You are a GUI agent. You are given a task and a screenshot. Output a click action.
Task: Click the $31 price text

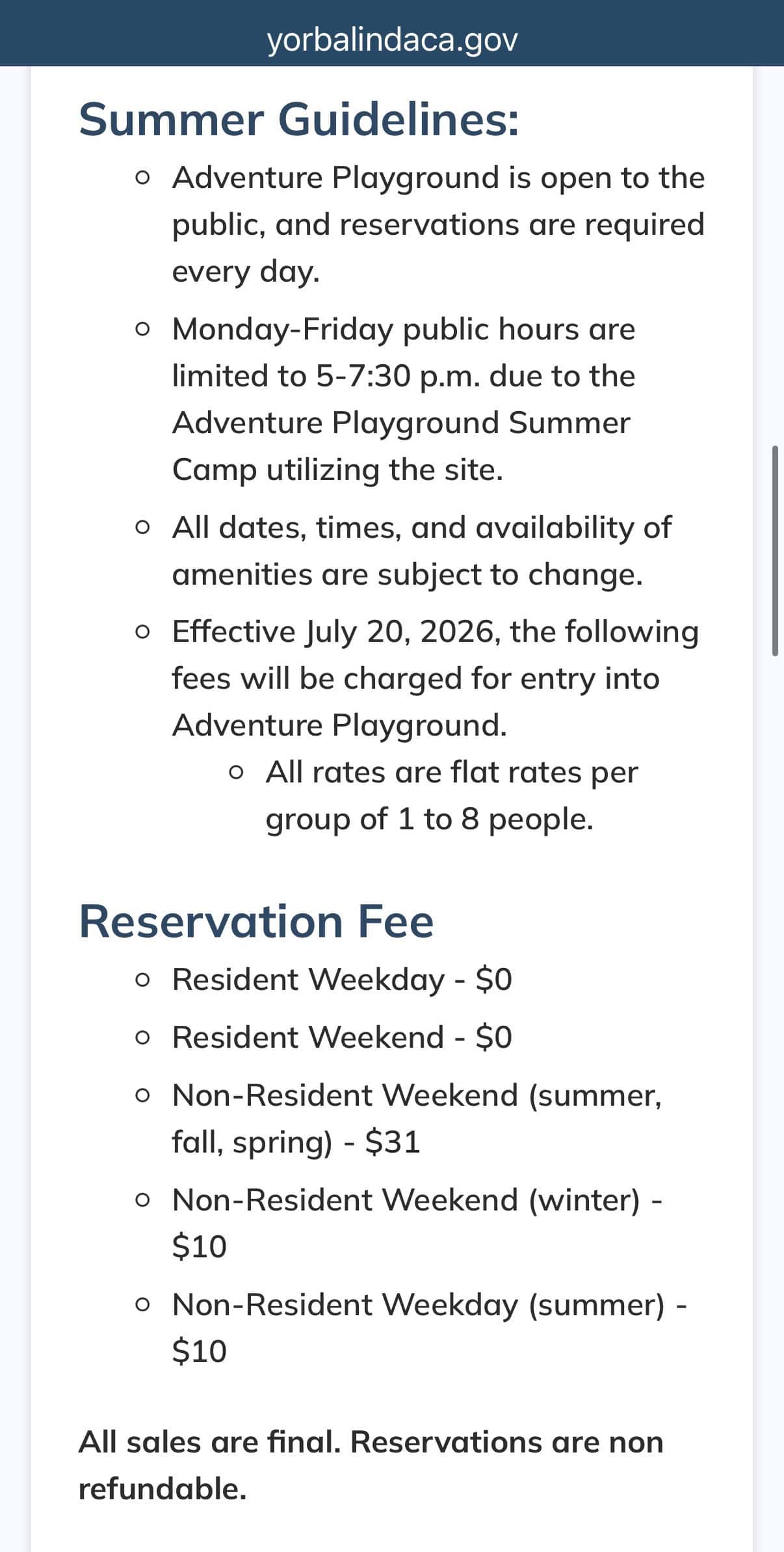pos(393,1142)
